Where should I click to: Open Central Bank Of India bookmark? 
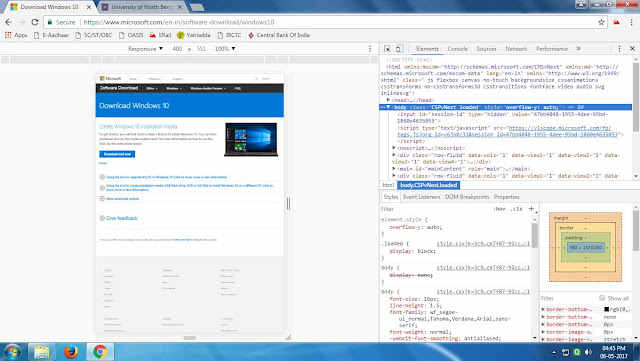278,35
